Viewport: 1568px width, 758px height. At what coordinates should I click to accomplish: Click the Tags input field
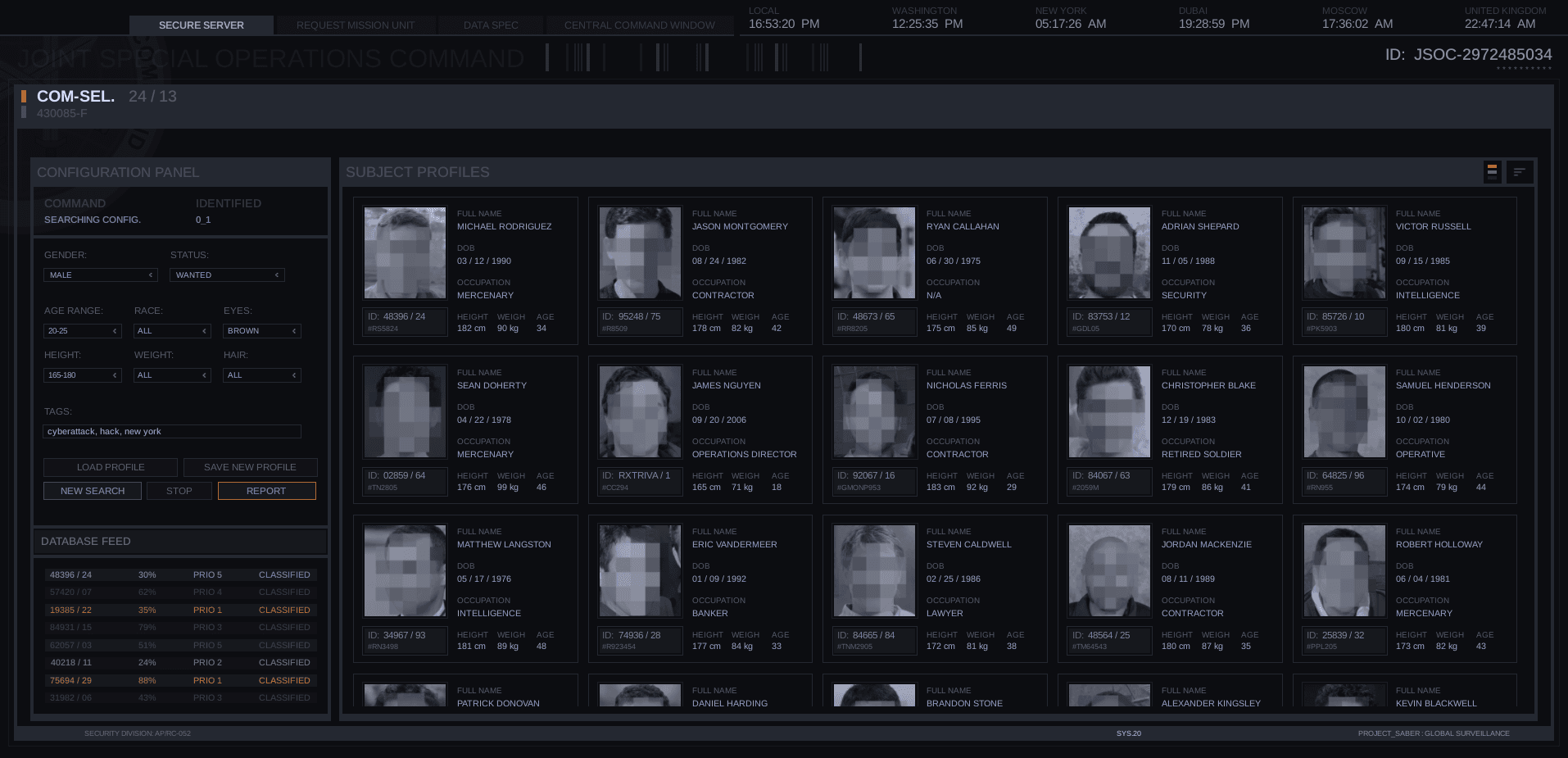pyautogui.click(x=172, y=431)
